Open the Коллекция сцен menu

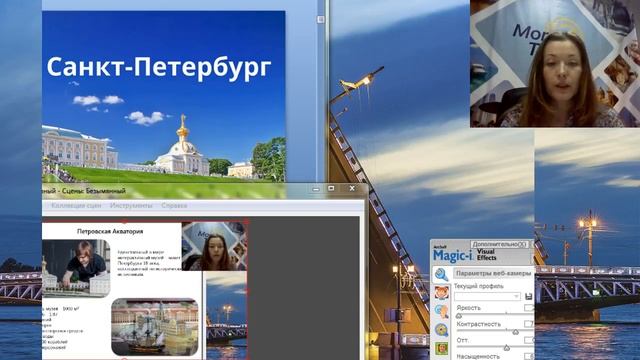pyautogui.click(x=76, y=205)
